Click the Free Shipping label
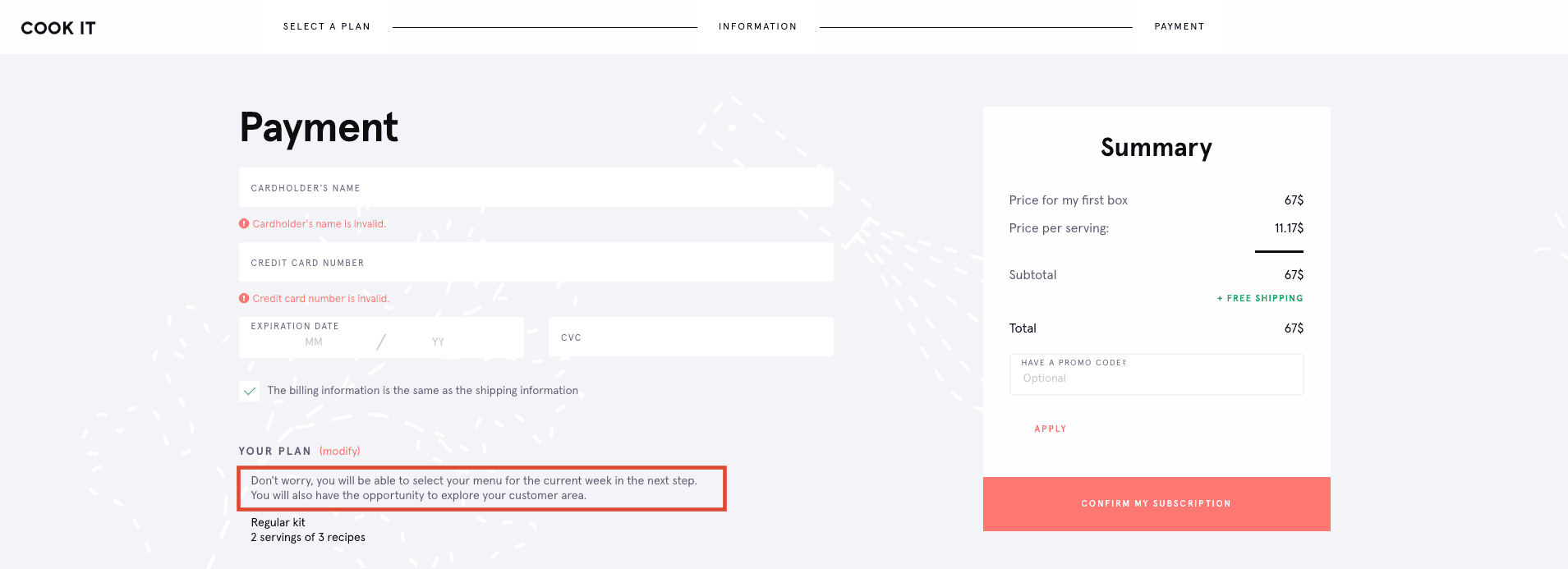 (1260, 298)
